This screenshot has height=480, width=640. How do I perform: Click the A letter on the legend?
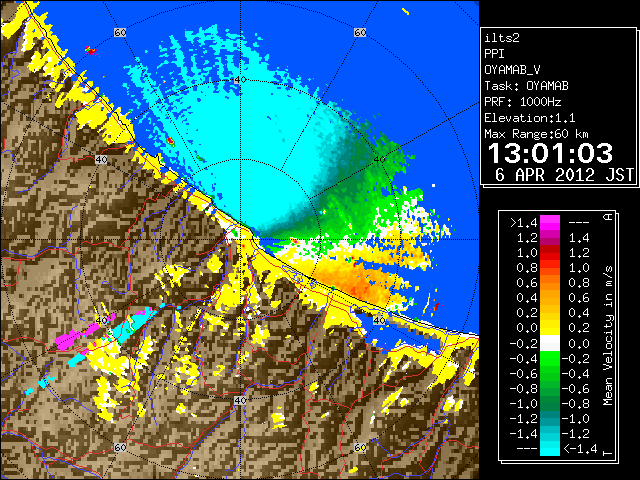tap(608, 217)
